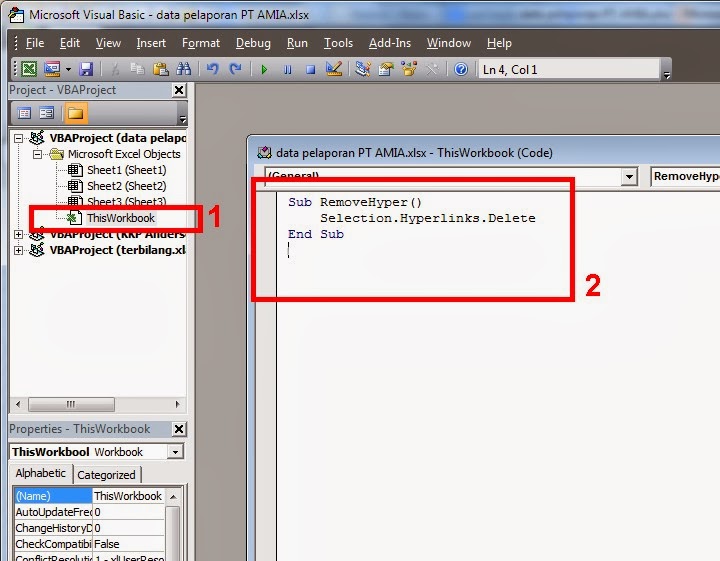This screenshot has width=720, height=561.
Task: Select the VBAProject (terbilang.xl...) tree row
Action: tap(118, 251)
